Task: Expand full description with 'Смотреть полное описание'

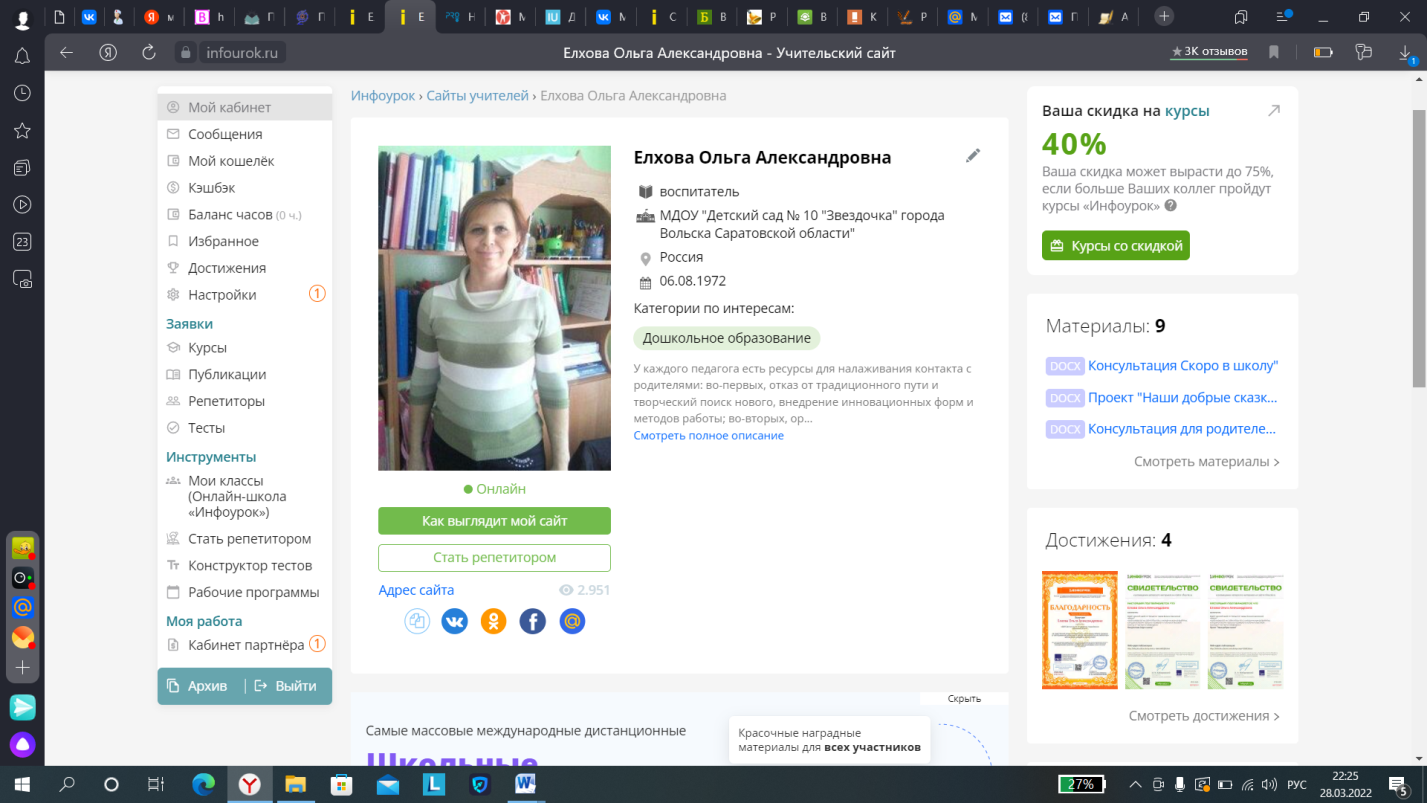Action: coord(708,436)
